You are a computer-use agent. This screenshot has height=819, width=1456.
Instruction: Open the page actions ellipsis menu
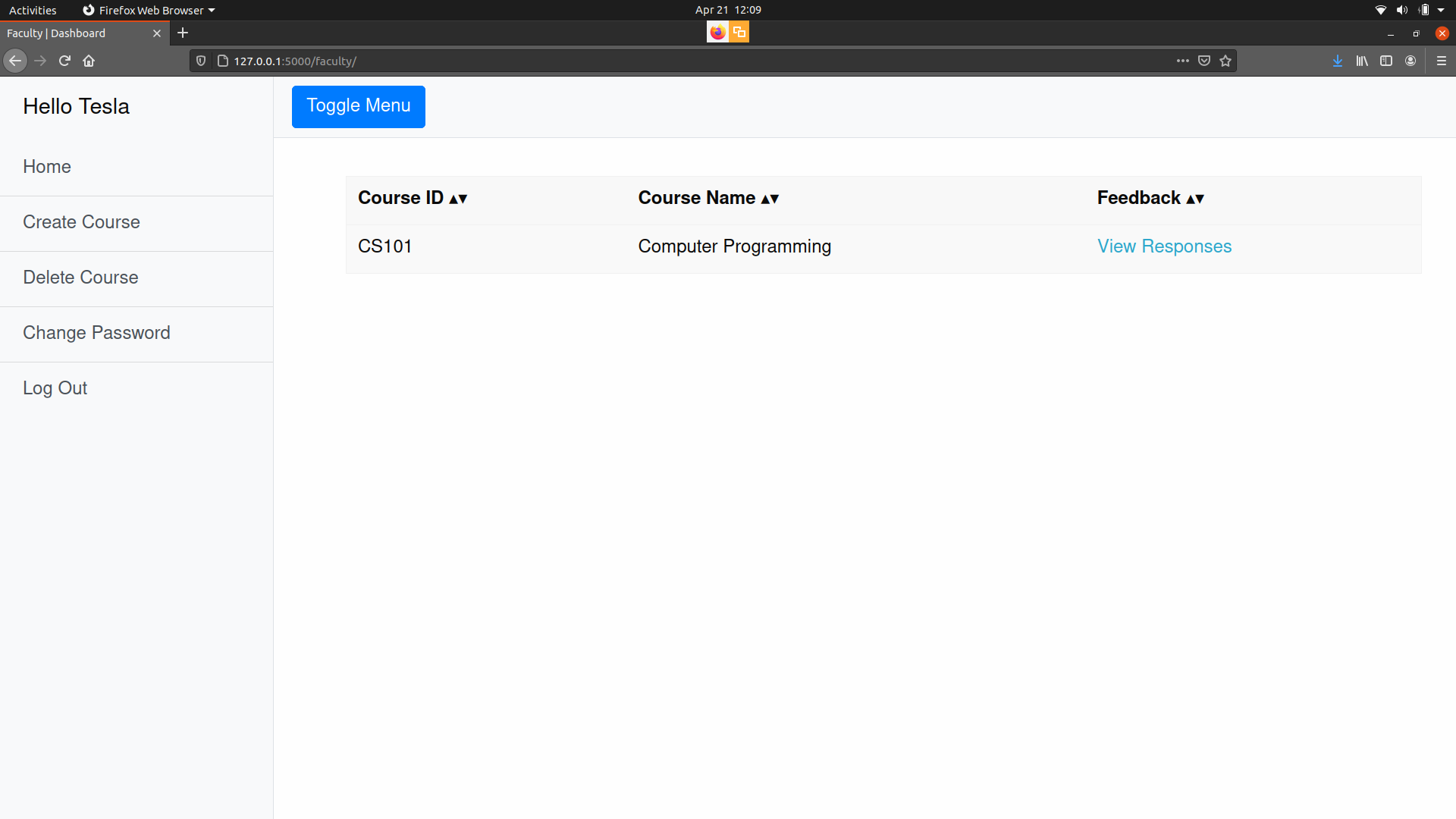(x=1183, y=61)
